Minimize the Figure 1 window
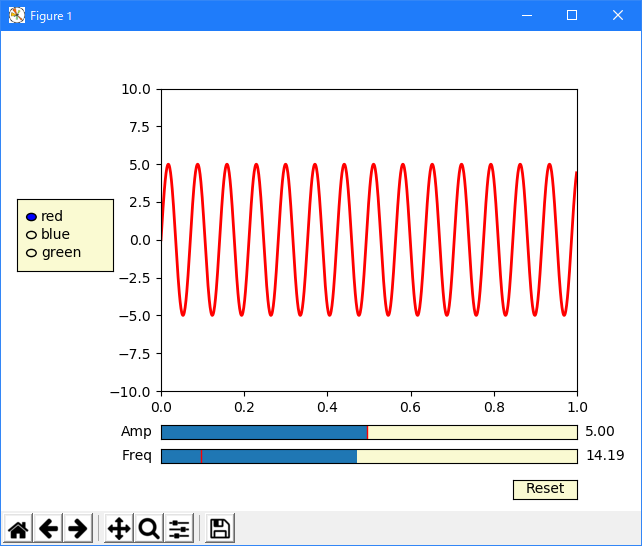642x546 pixels. 525,16
